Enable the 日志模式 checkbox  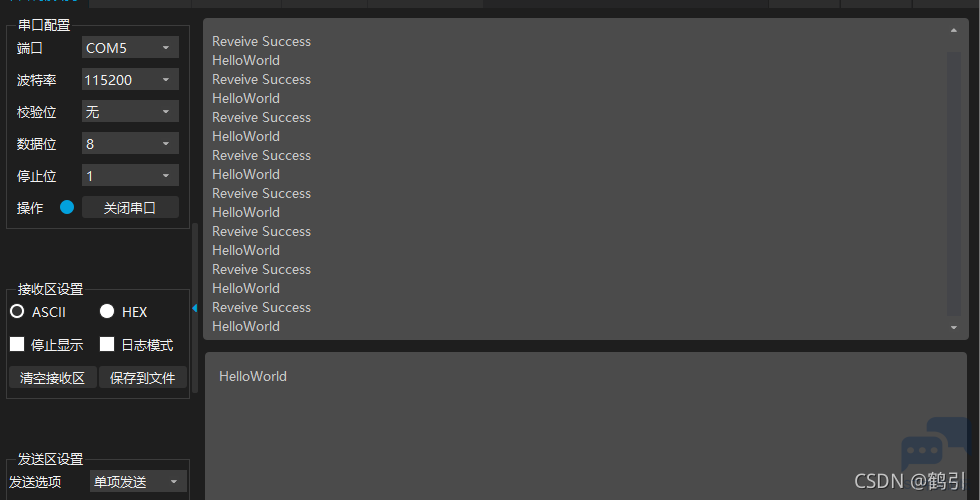[107, 344]
